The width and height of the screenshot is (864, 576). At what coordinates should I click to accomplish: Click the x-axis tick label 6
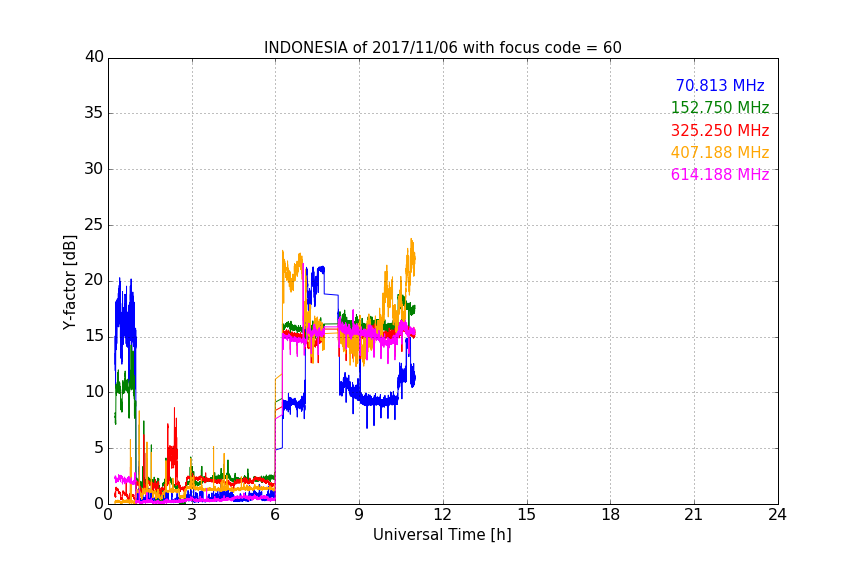click(275, 515)
